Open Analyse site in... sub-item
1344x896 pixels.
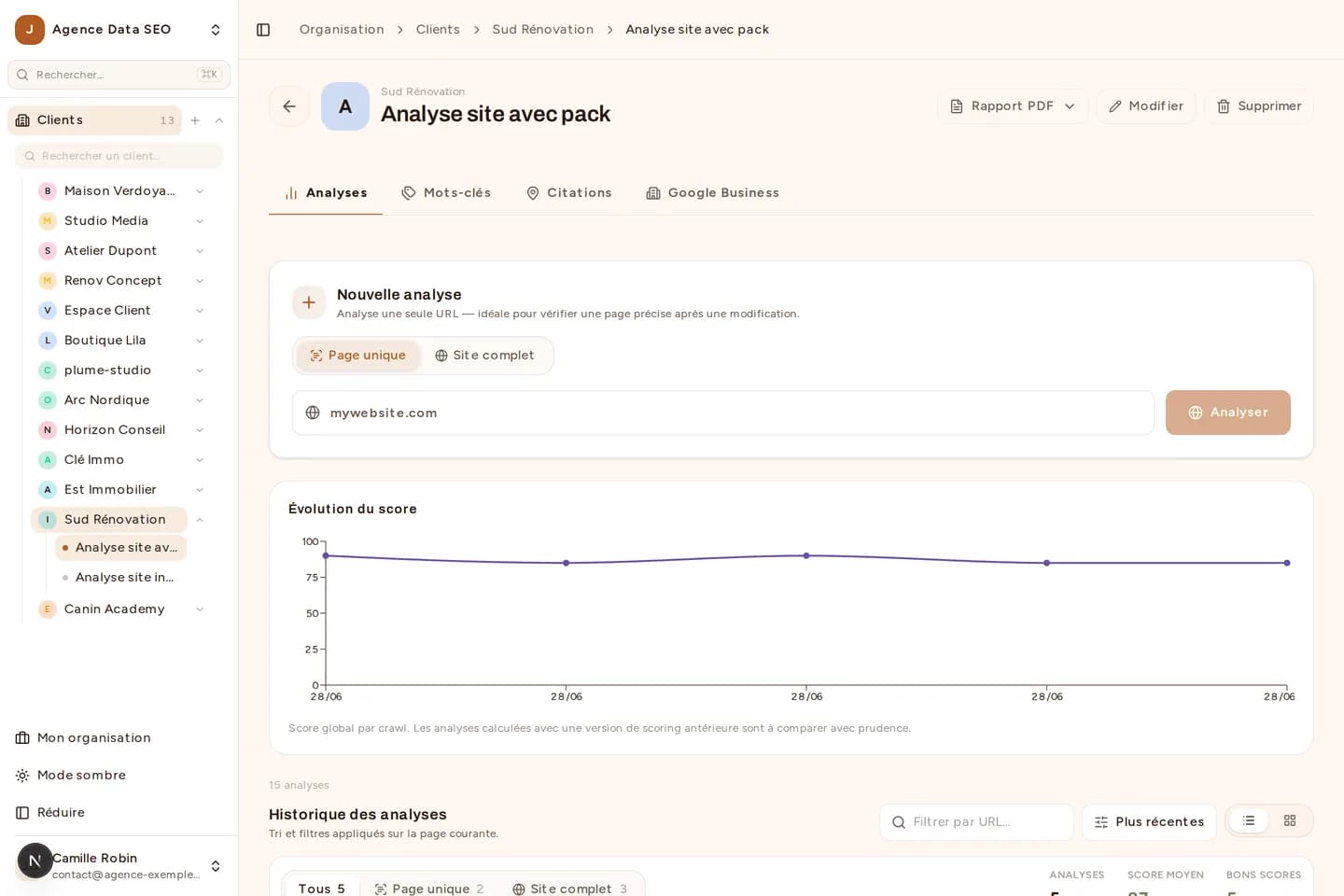click(x=120, y=578)
